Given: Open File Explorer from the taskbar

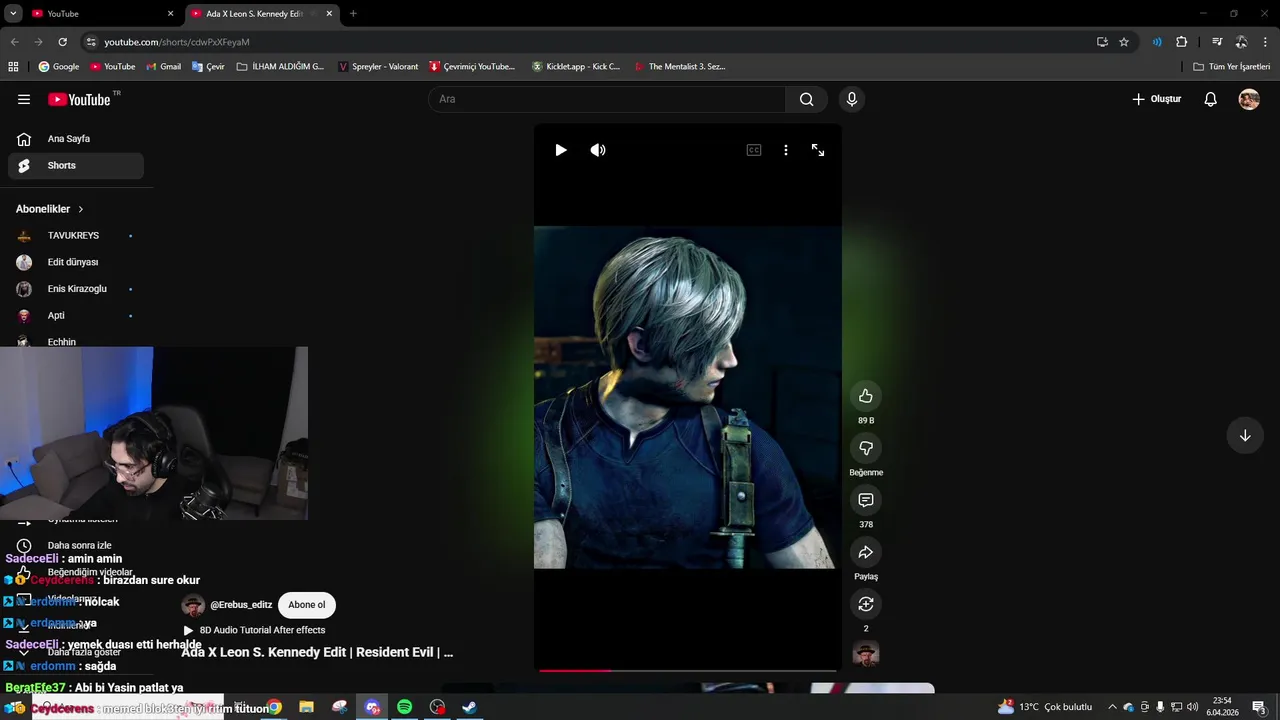Looking at the screenshot, I should pos(307,707).
